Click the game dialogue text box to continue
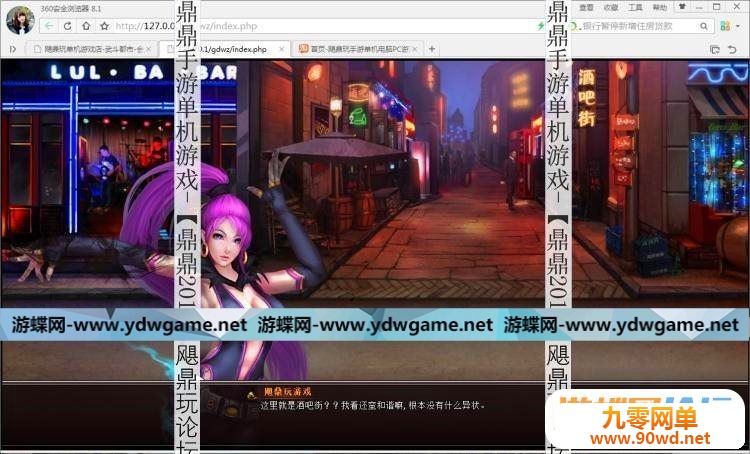 (x=375, y=414)
